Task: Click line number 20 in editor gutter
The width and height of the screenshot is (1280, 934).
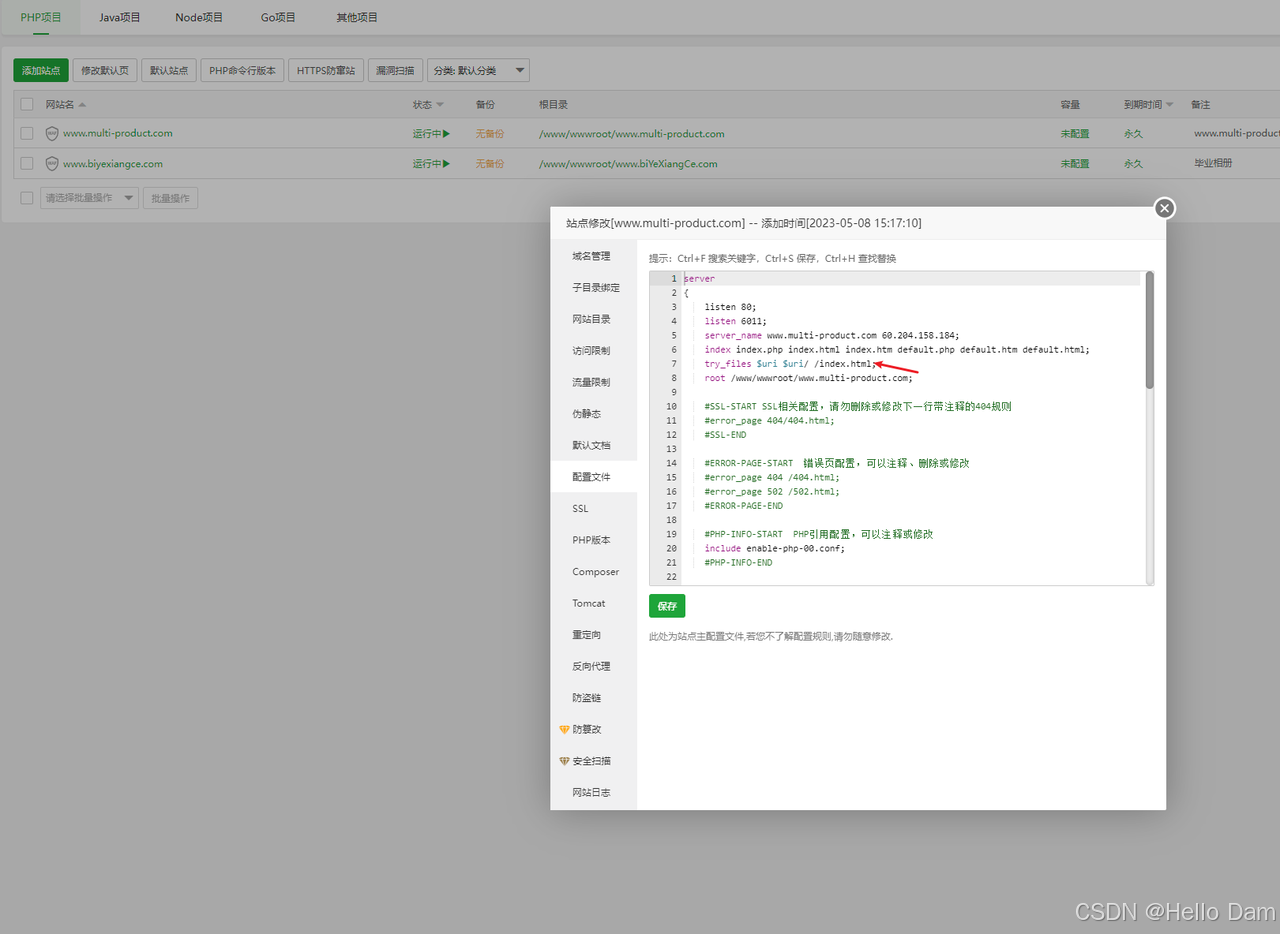Action: coord(671,549)
